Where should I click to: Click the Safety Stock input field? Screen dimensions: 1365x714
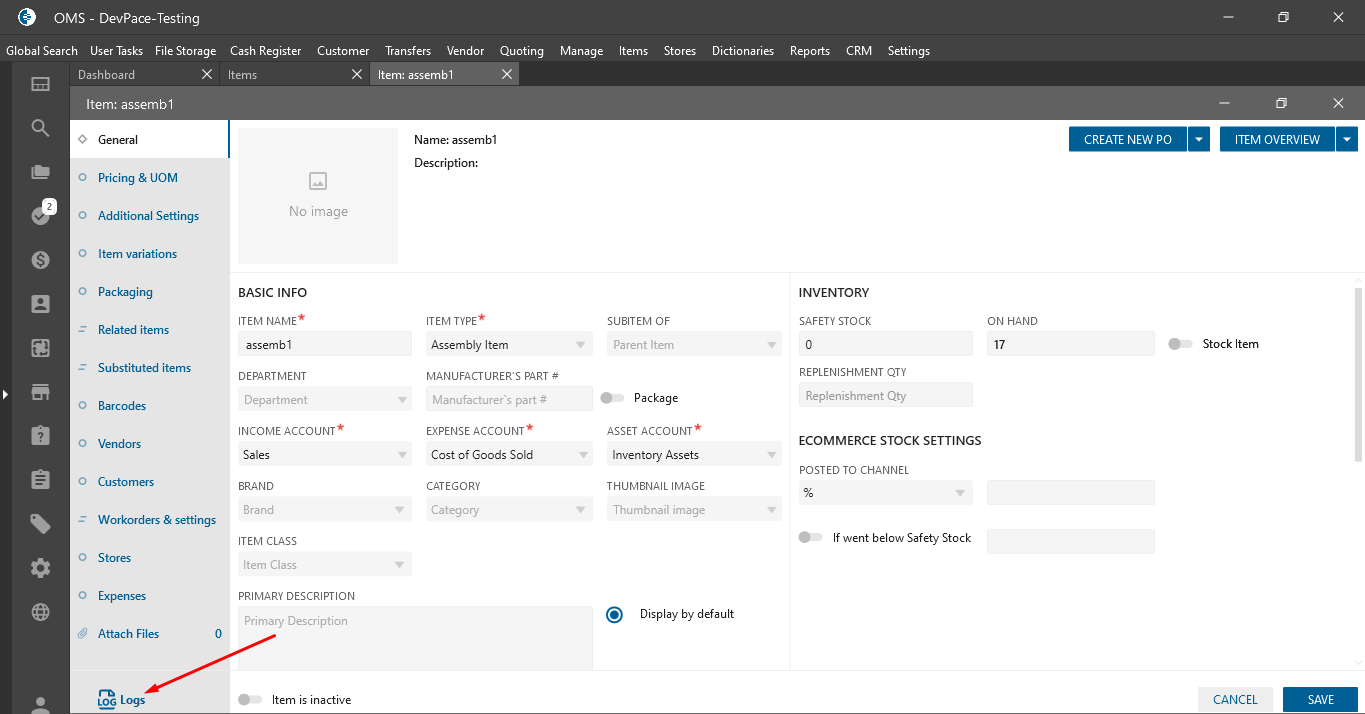[x=885, y=345]
